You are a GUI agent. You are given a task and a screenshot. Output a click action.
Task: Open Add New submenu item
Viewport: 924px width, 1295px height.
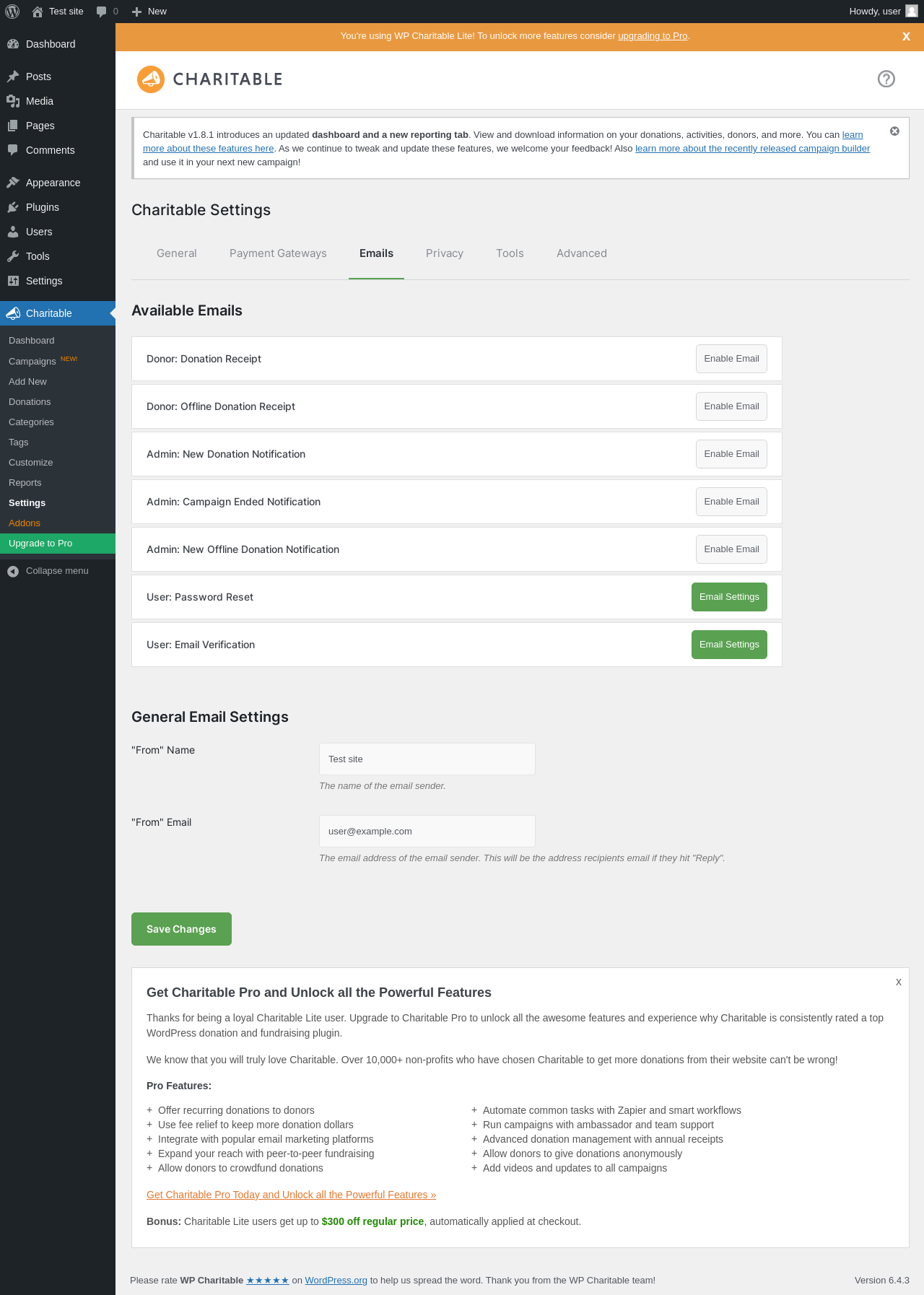click(x=58, y=382)
